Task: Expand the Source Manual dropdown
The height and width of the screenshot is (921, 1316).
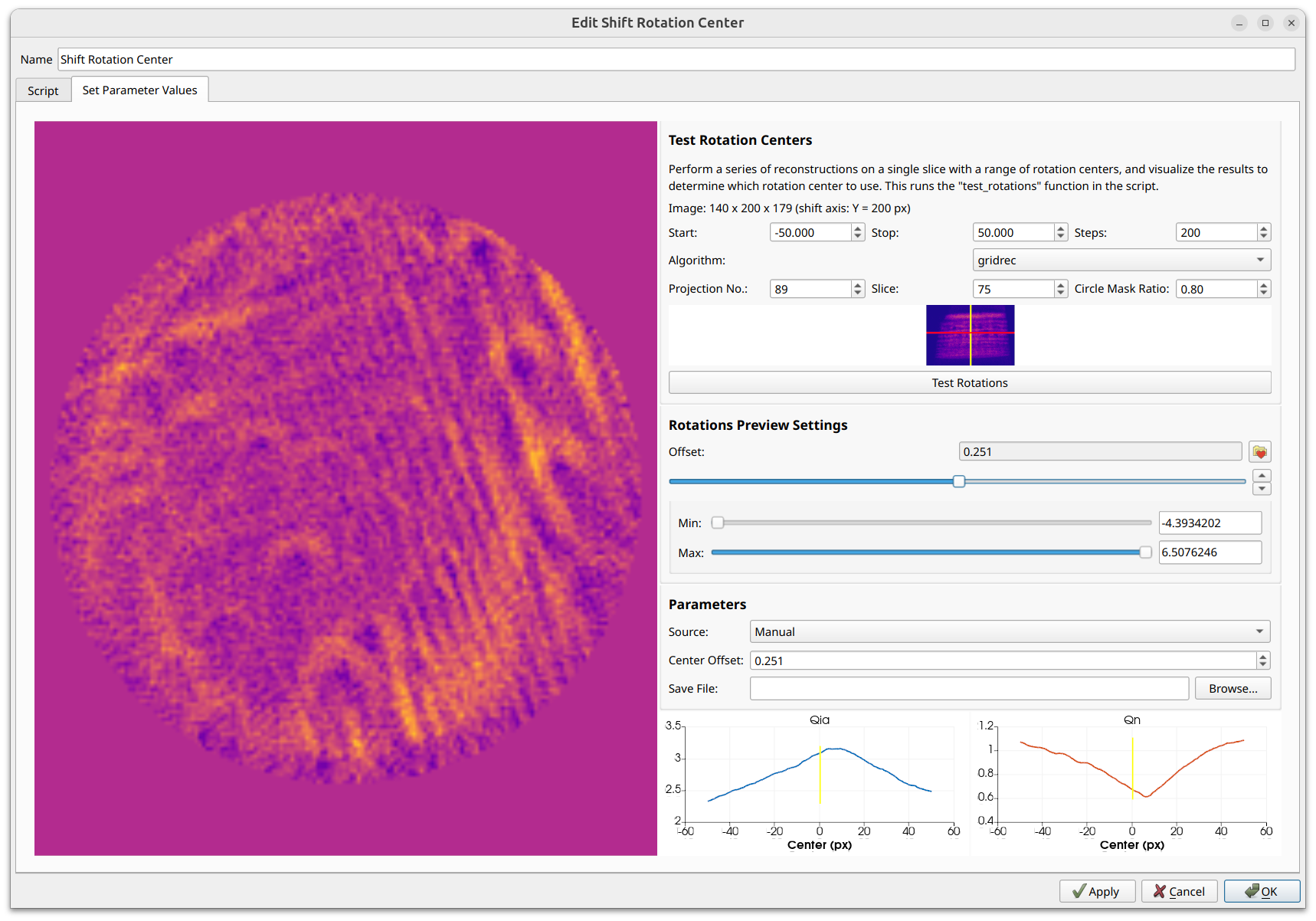Action: 1009,631
